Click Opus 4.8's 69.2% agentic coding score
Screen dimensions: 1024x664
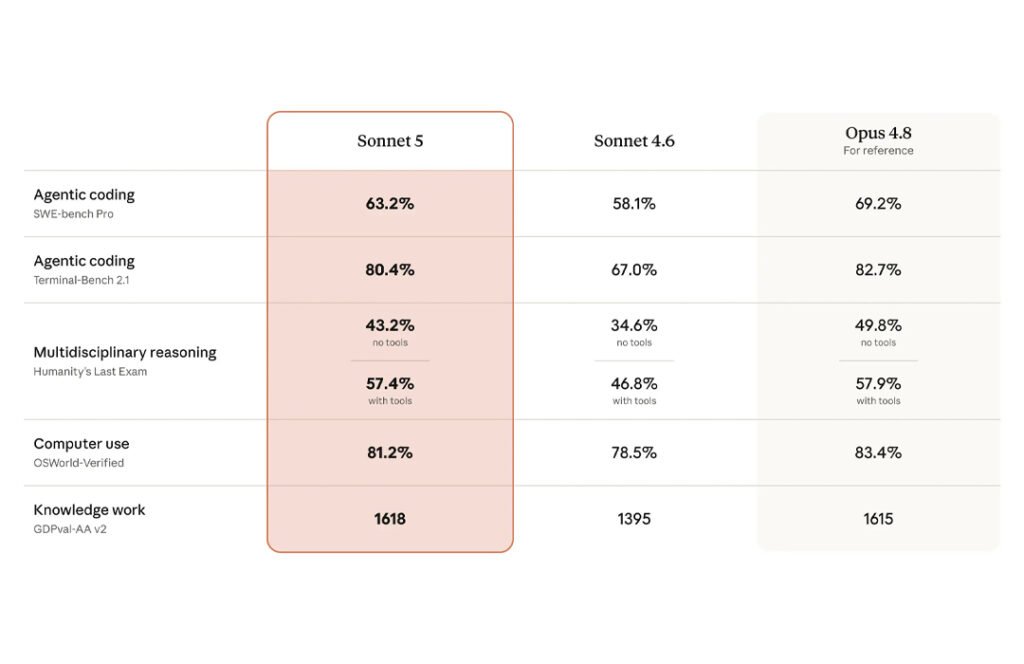(x=878, y=204)
